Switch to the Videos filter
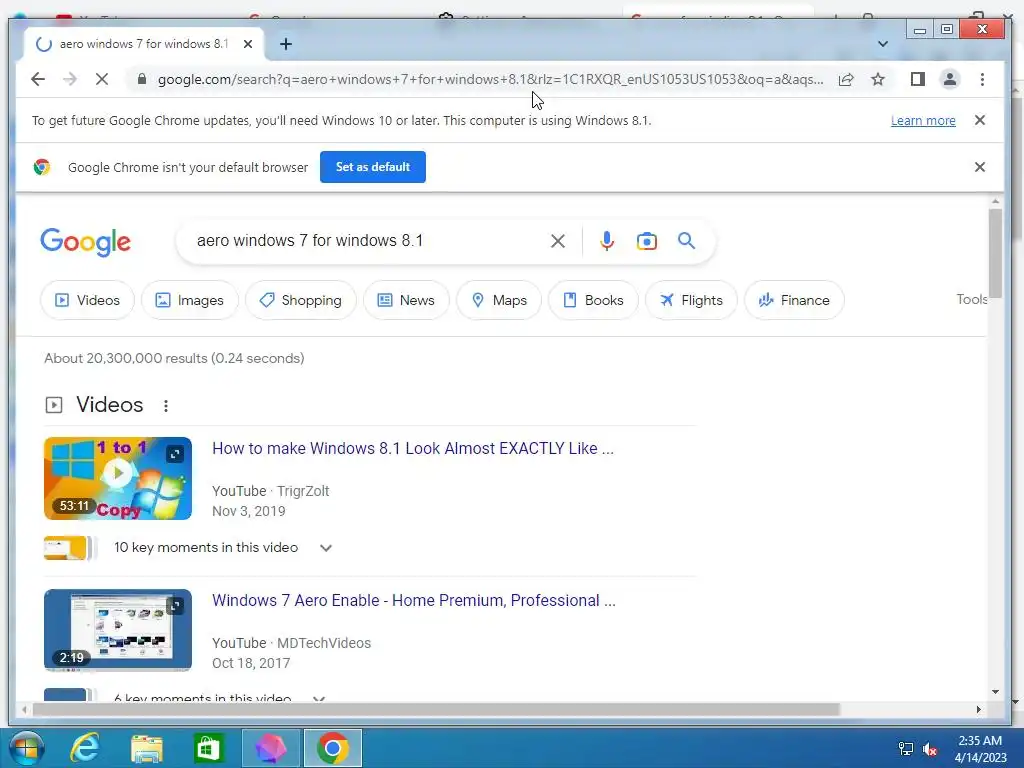This screenshot has height=768, width=1024. pyautogui.click(x=88, y=300)
